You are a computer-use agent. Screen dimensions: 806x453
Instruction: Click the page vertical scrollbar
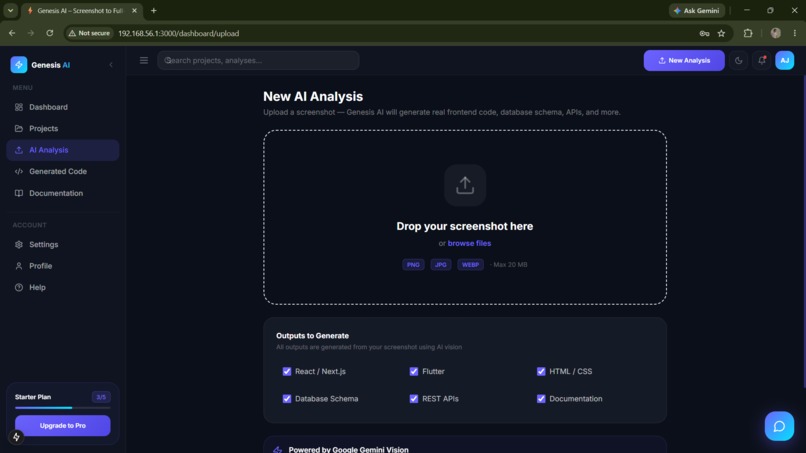click(804, 231)
